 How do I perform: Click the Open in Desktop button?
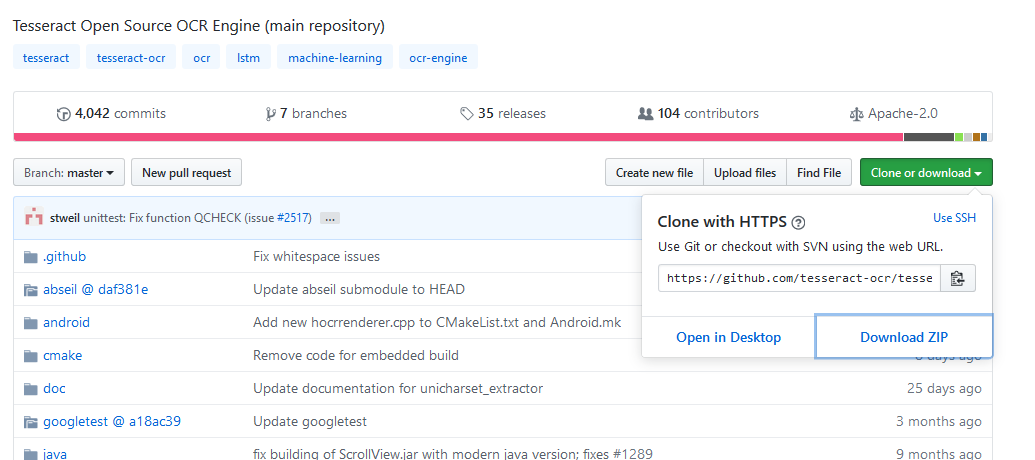728,337
